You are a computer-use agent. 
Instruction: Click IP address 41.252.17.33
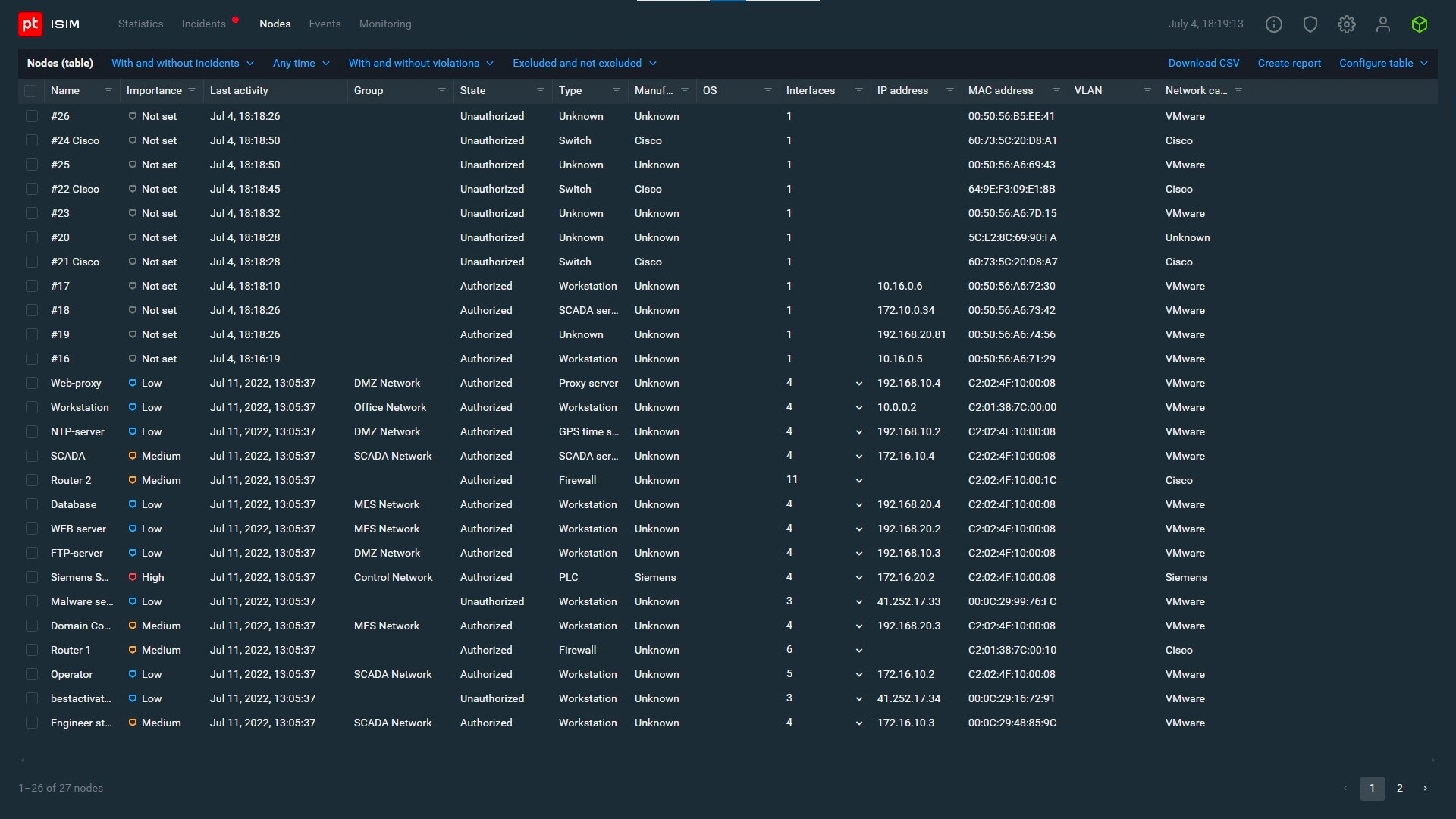coord(908,601)
